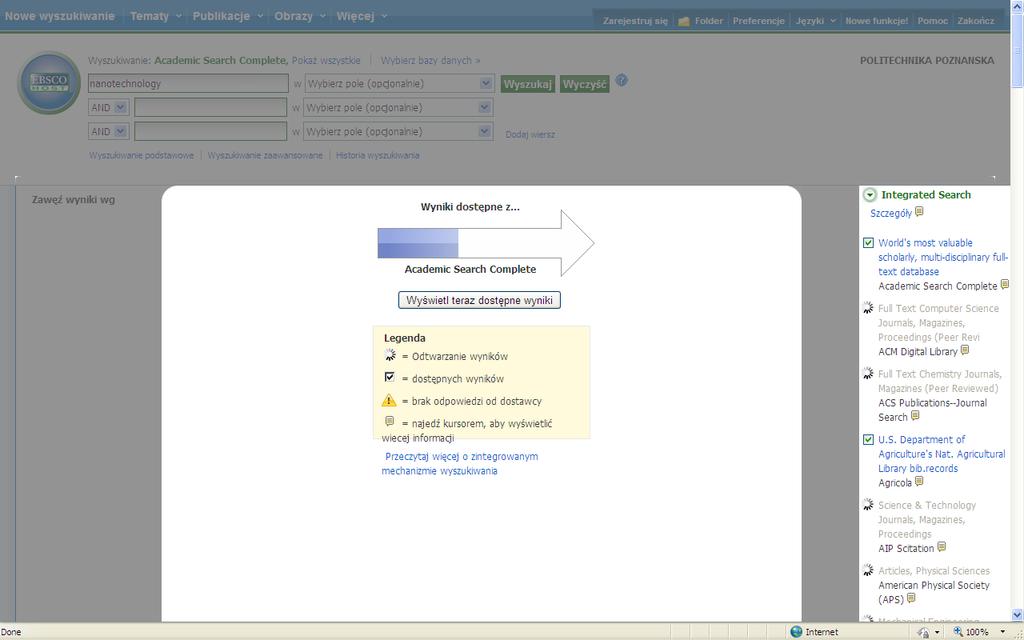Click the Wyczyść clear button

pos(584,84)
